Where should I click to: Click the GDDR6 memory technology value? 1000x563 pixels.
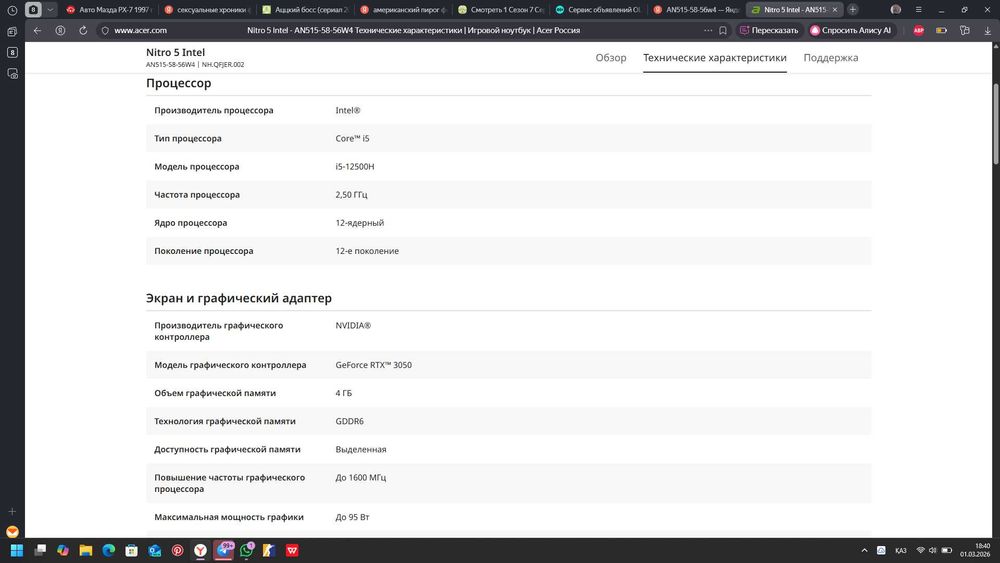tap(349, 421)
